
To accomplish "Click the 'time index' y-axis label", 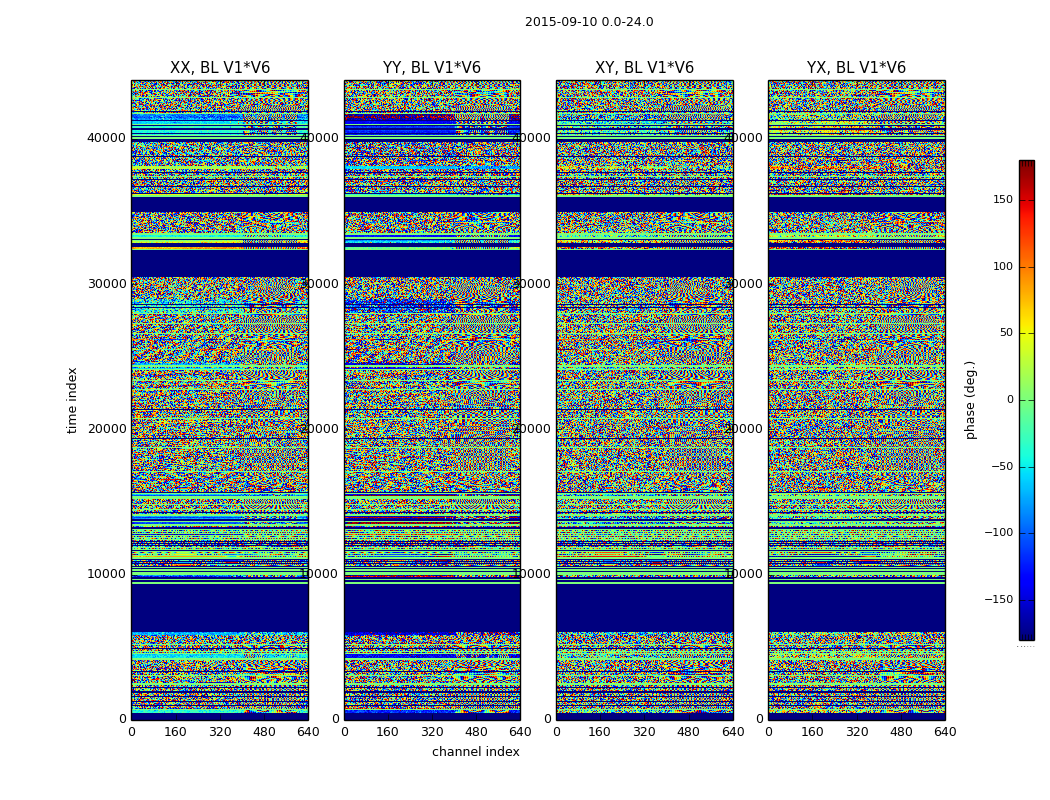I will 72,400.
